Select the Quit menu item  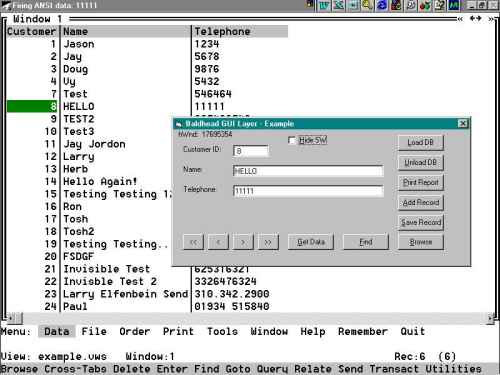[413, 331]
